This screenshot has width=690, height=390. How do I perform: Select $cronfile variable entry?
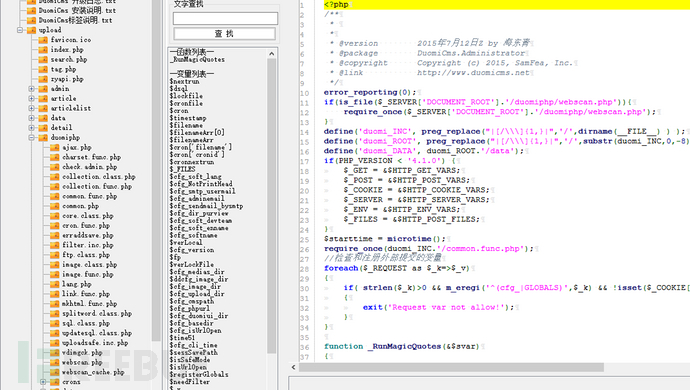[x=186, y=103]
